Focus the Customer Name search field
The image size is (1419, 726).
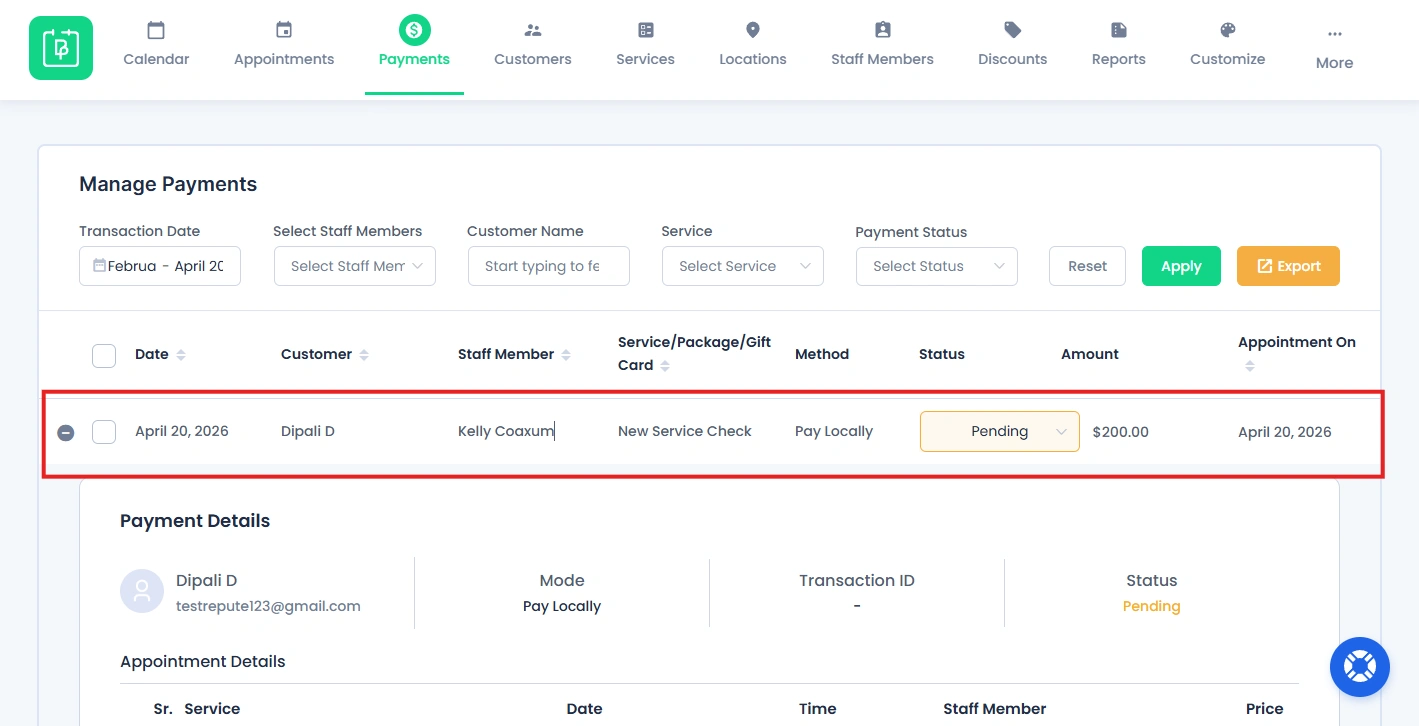(x=549, y=266)
